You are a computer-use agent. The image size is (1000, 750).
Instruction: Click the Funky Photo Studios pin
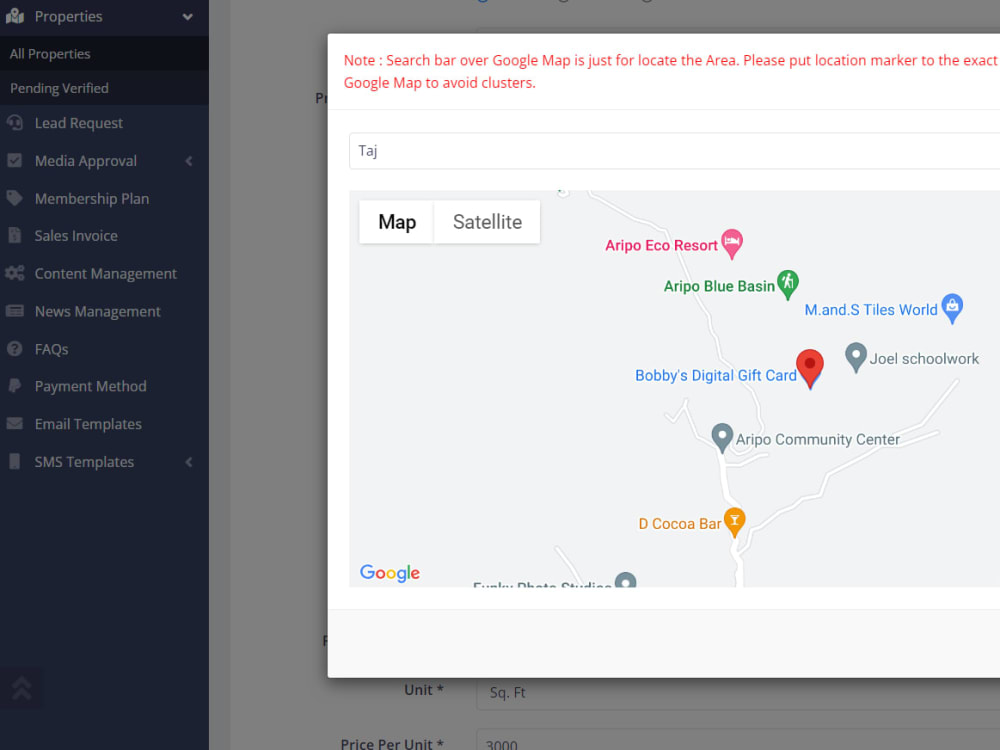coord(626,580)
